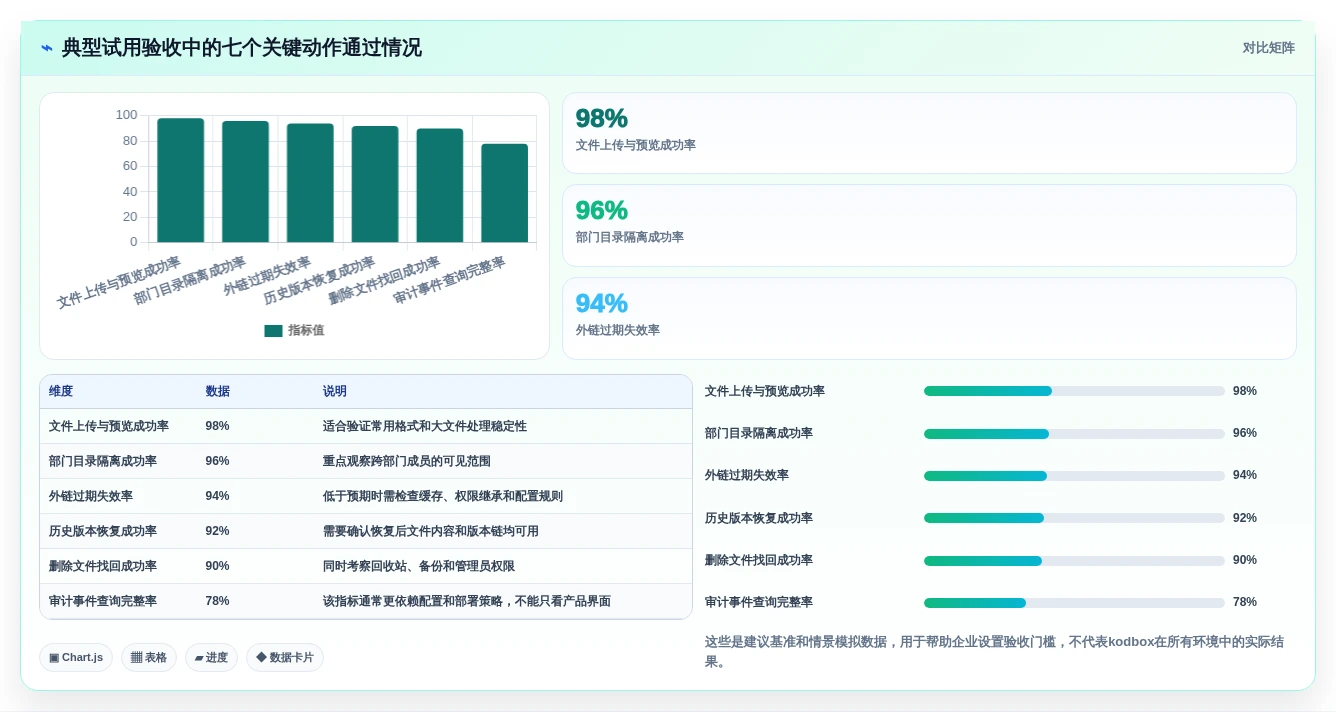Click the 进度 tag chip
The height and width of the screenshot is (712, 1336).
tap(211, 657)
